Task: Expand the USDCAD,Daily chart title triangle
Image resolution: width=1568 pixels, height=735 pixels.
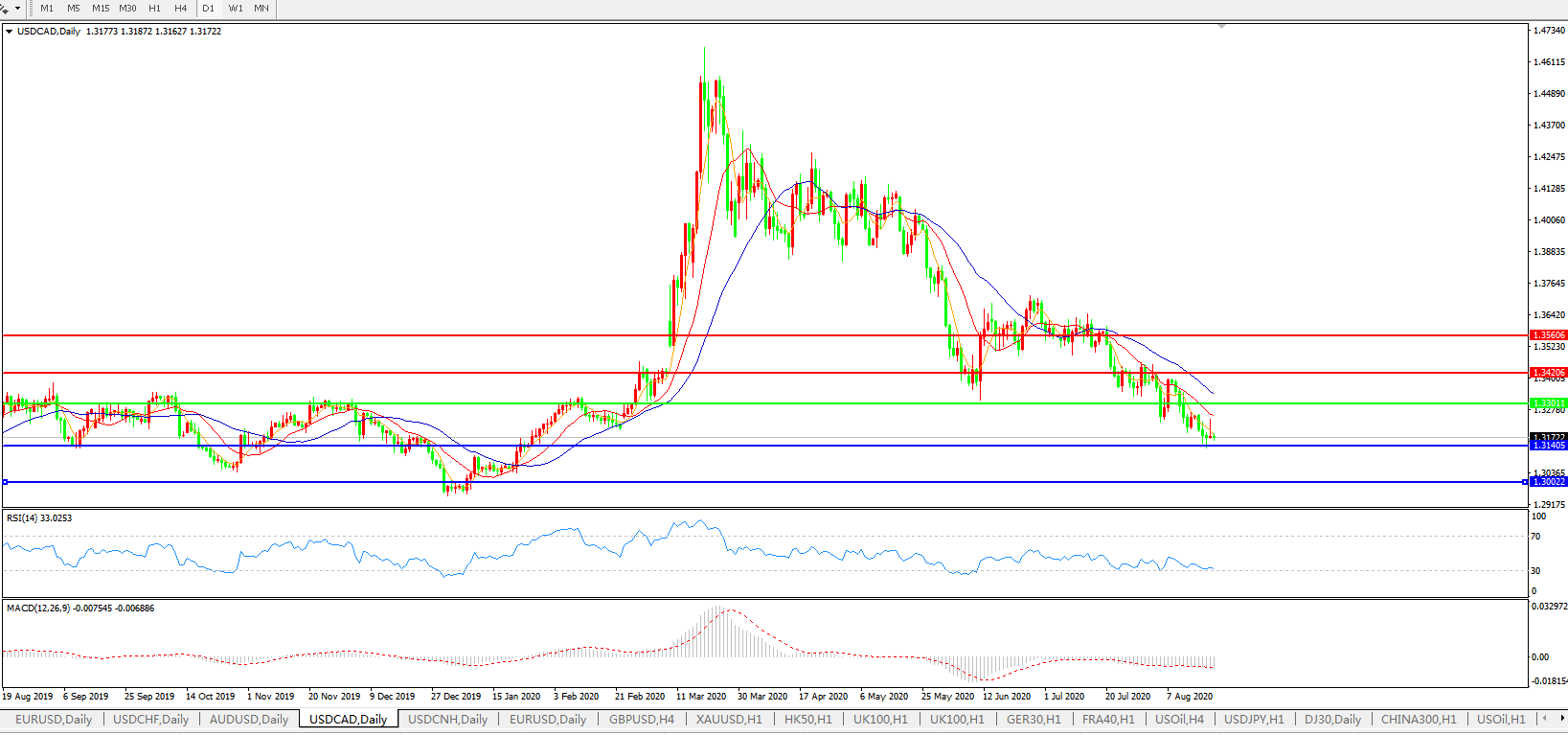Action: coord(10,32)
